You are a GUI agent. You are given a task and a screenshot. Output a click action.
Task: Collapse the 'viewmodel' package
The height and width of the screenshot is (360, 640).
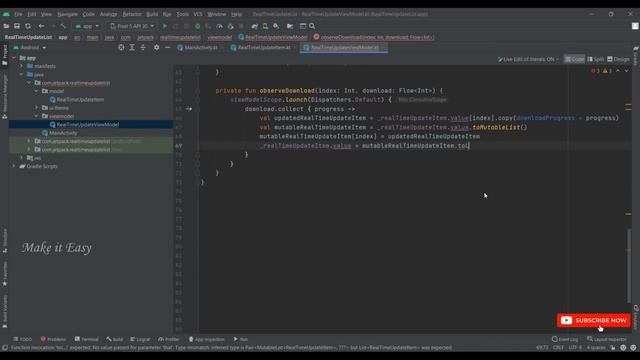(37, 116)
